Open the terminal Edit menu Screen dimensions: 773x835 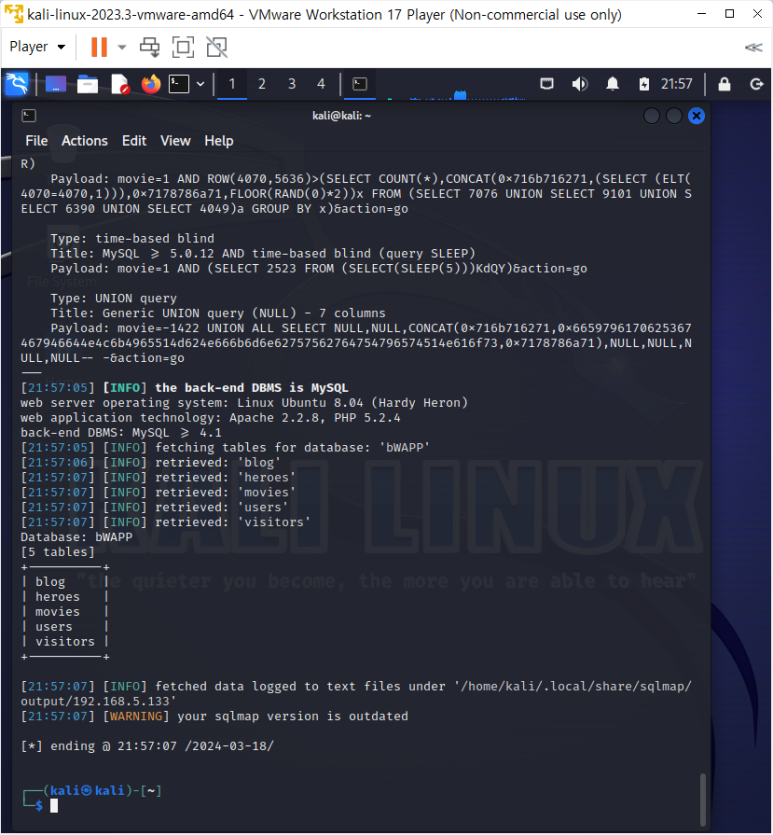[134, 141]
